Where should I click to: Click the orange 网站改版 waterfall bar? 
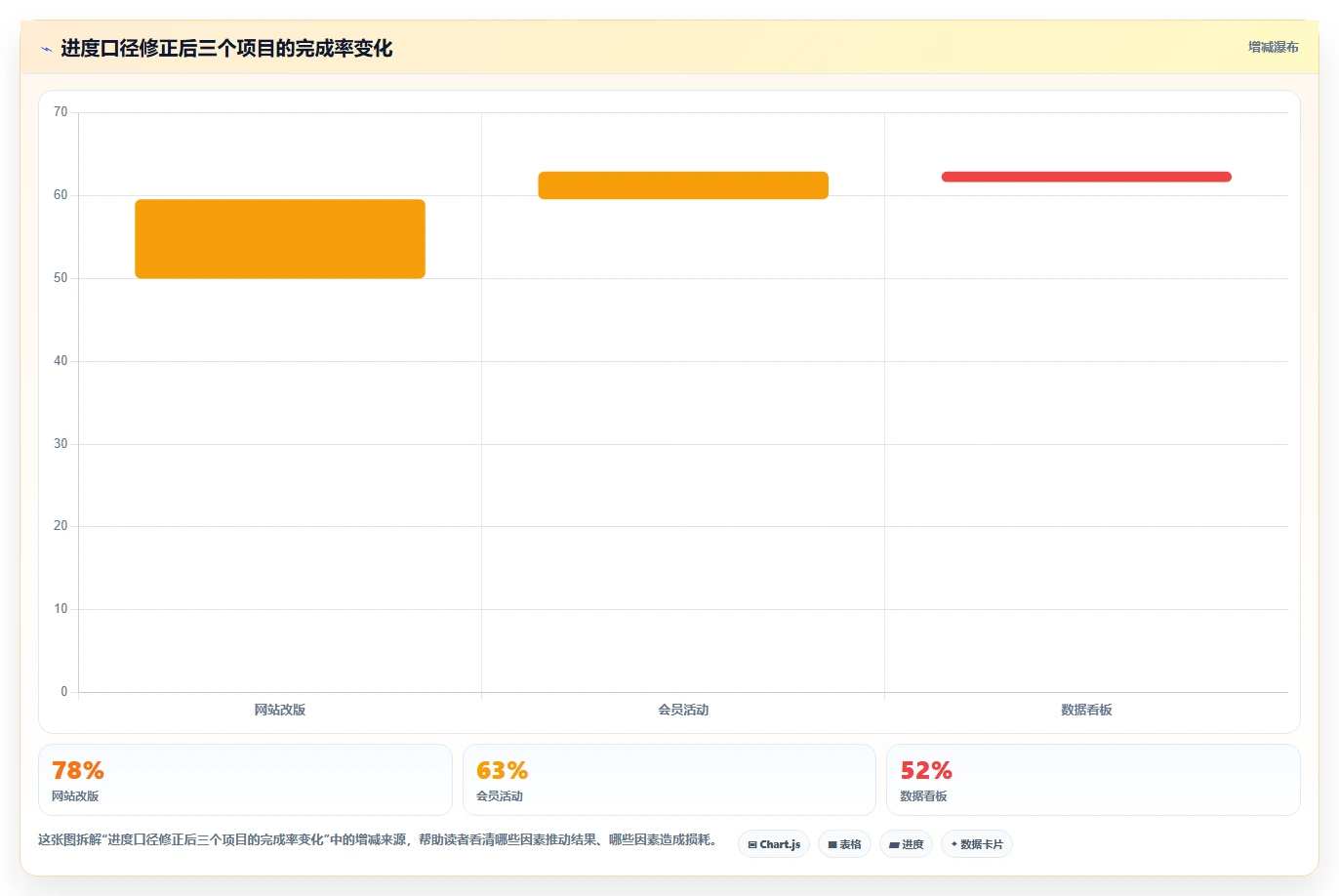280,239
